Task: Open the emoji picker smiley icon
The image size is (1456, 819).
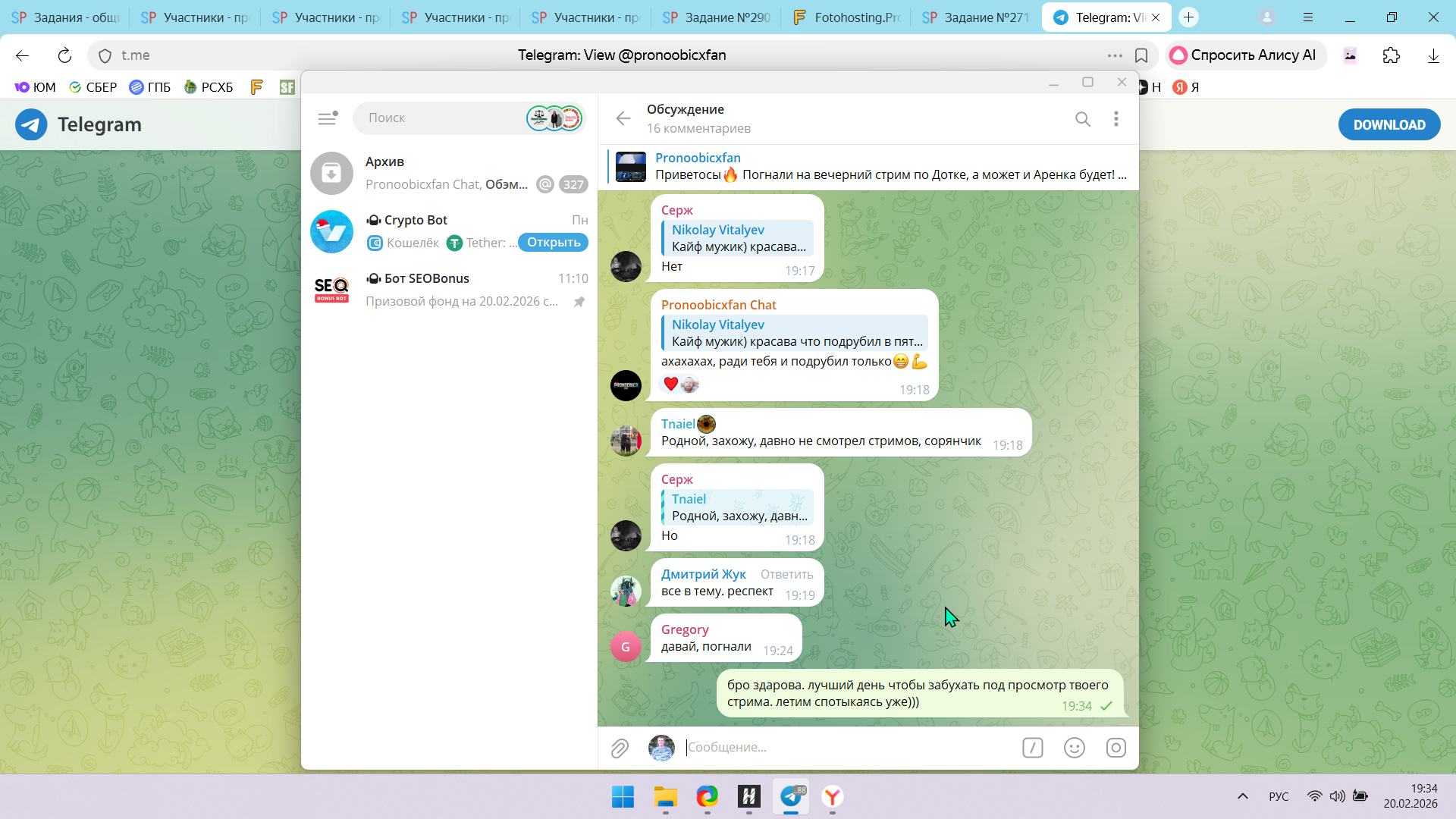Action: (1074, 748)
